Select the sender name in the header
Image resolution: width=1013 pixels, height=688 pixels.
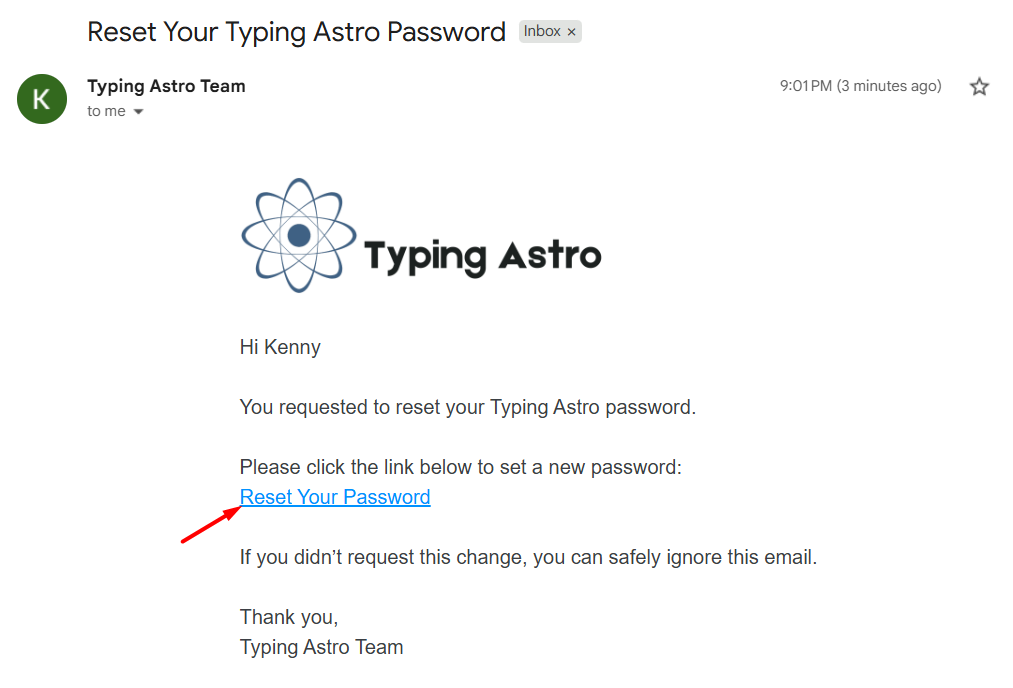coord(166,86)
